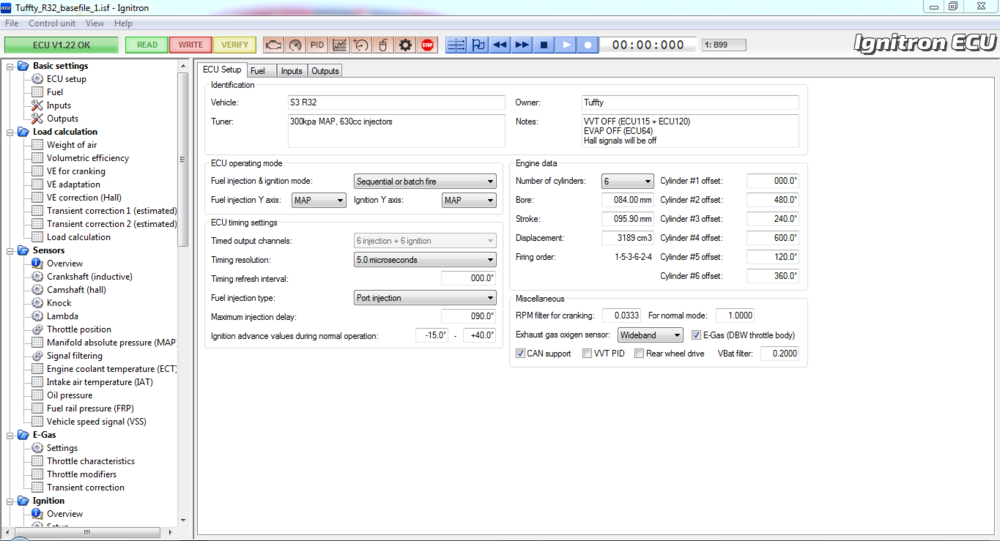Image resolution: width=1000 pixels, height=541 pixels.
Task: Start recording with the record button
Action: point(588,45)
